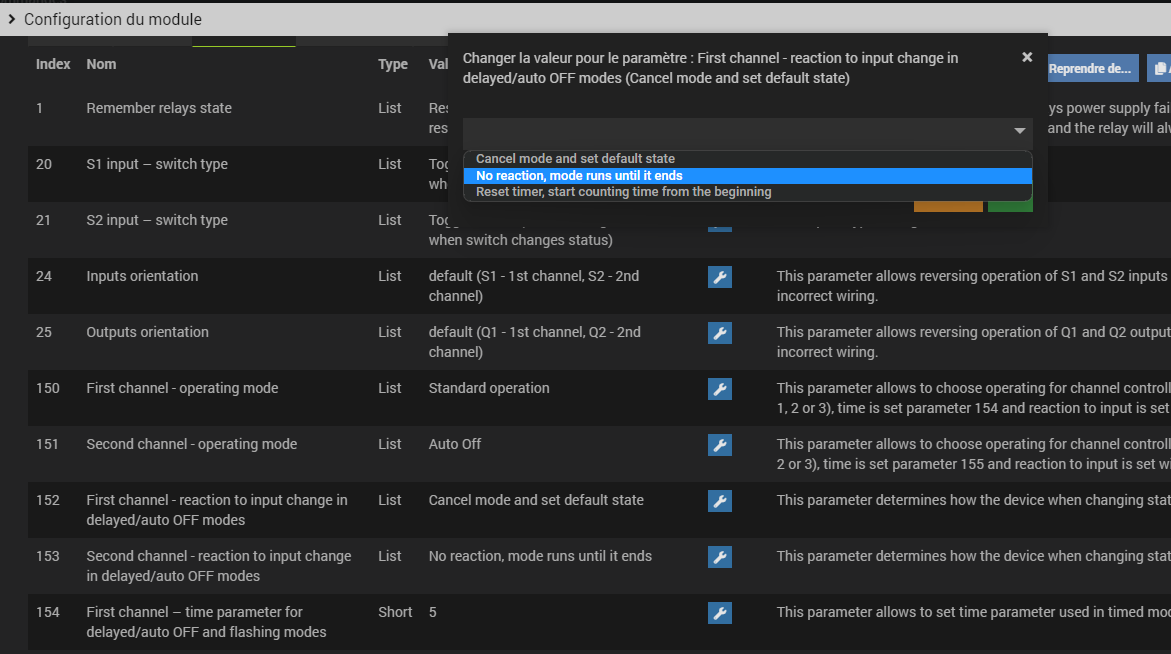Open wrench editor for parameter 152
The height and width of the screenshot is (654, 1171).
(720, 501)
